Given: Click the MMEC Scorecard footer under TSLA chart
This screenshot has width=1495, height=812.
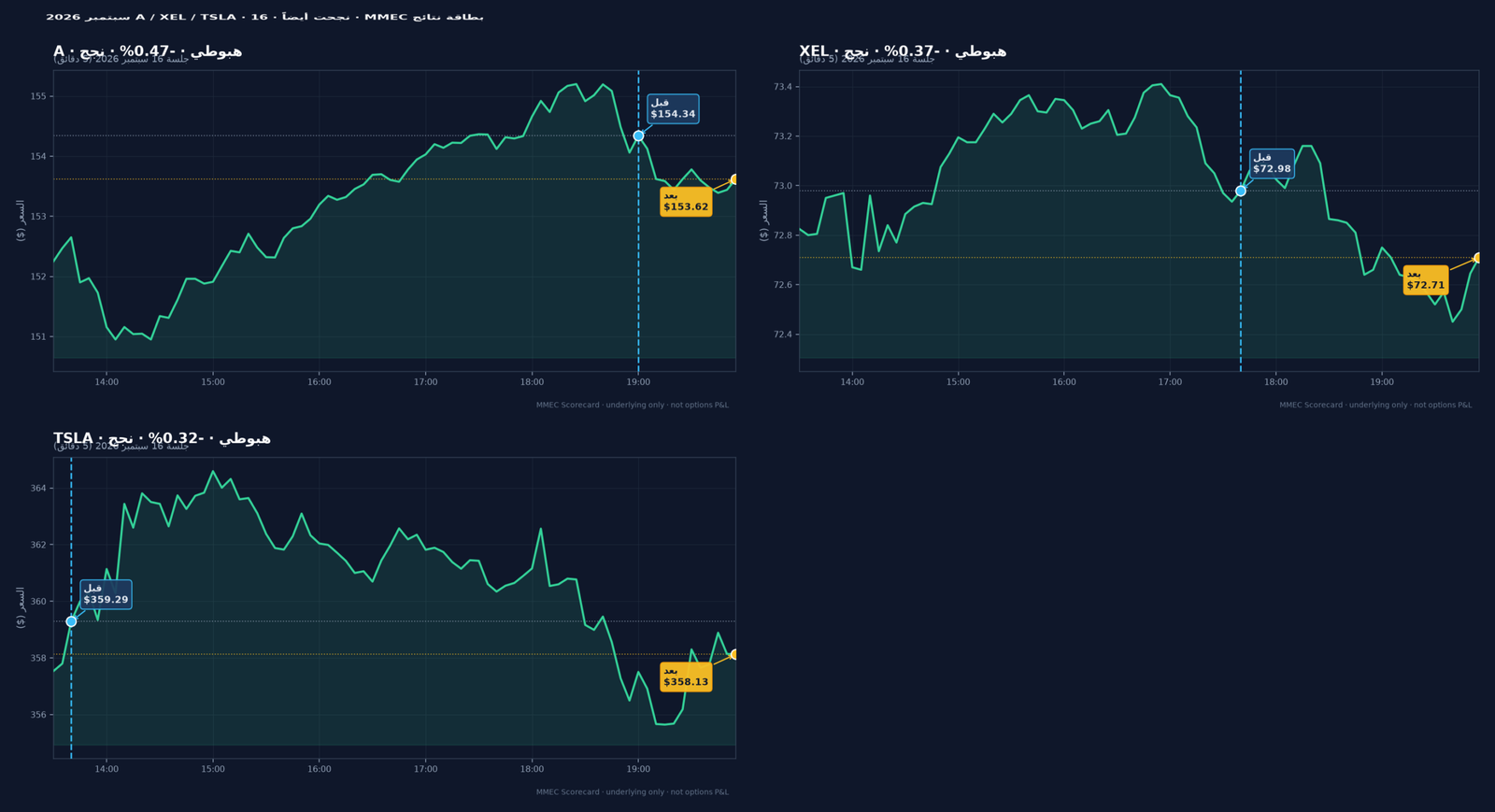Looking at the screenshot, I should pyautogui.click(x=633, y=792).
